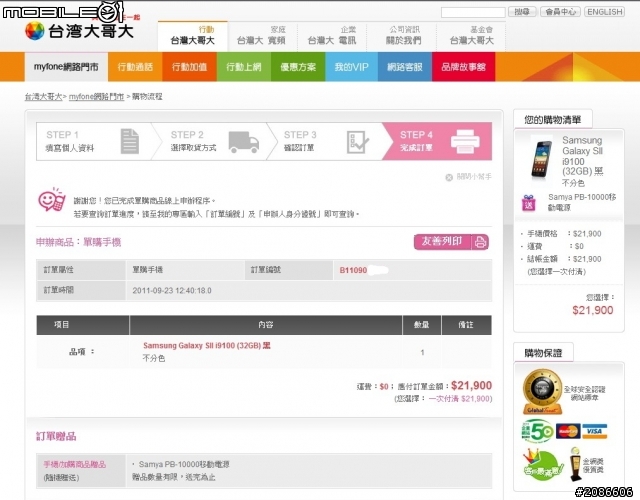Viewport: 640px width, 500px height.
Task: Click the STEP 1 document icon
Action: (130, 141)
